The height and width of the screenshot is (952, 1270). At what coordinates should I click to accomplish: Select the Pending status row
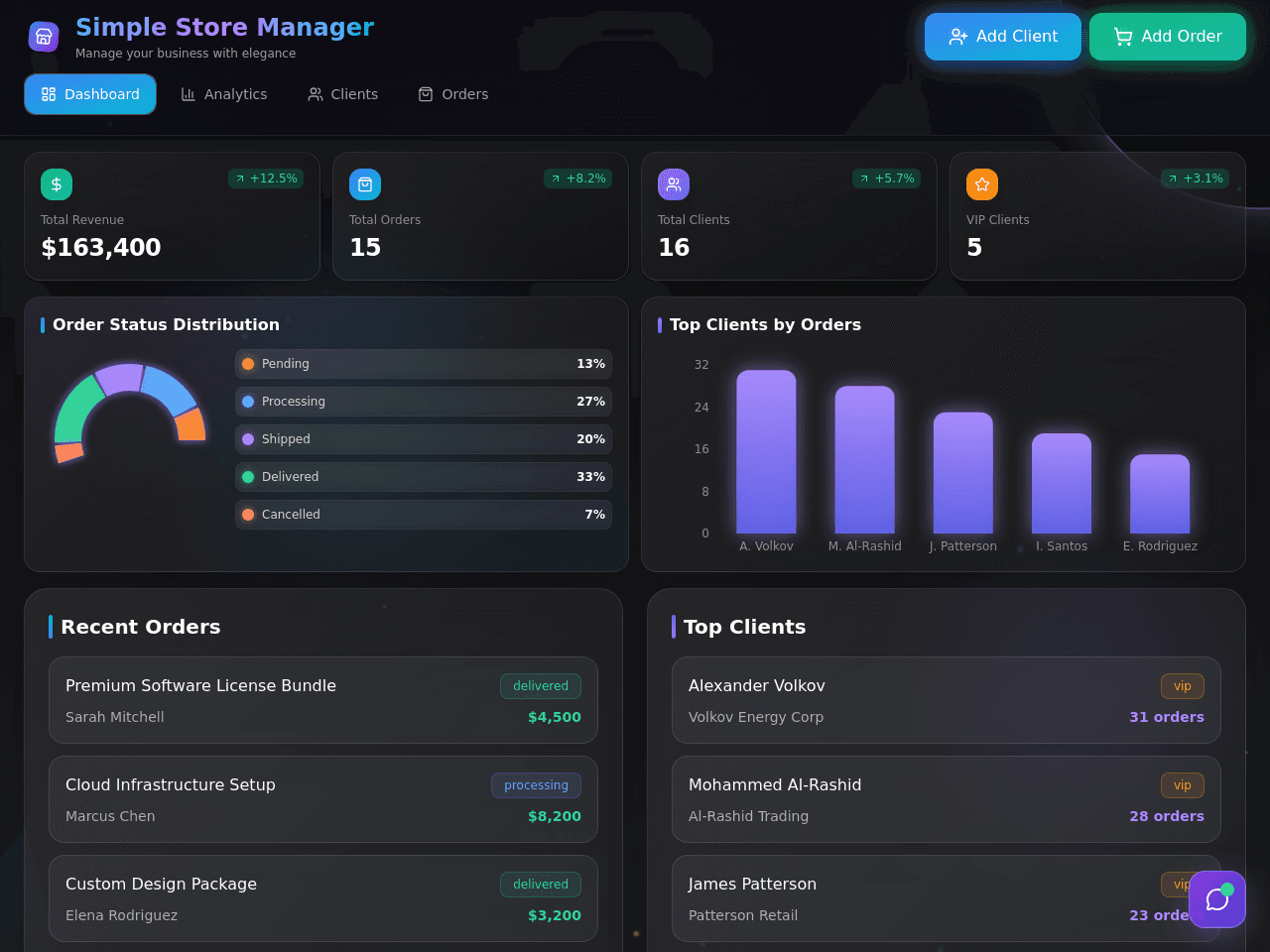point(424,364)
